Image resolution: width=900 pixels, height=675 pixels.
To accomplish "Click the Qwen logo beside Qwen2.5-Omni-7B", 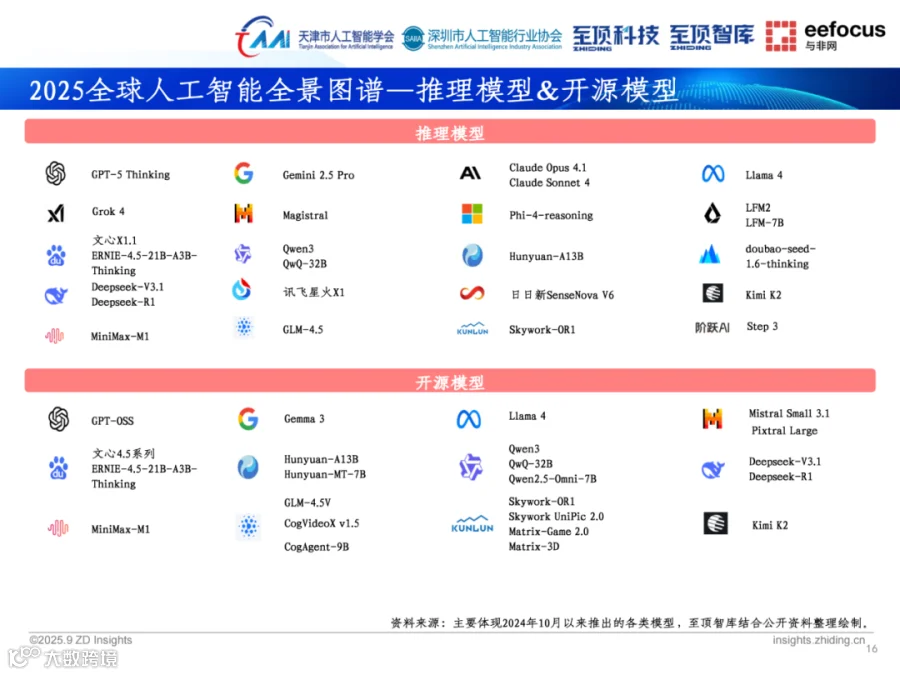I will click(x=471, y=466).
